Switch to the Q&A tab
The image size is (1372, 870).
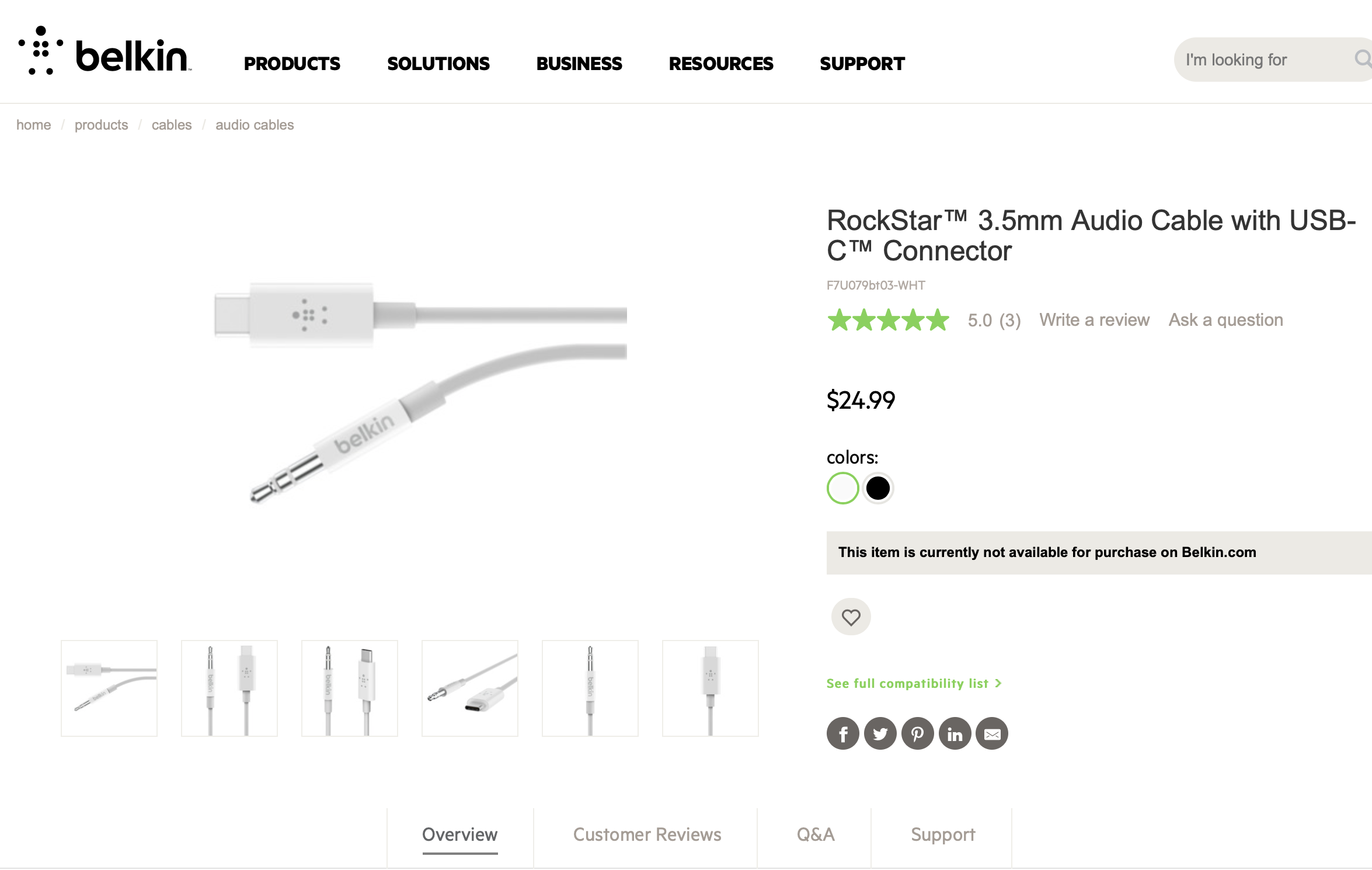coord(816,834)
